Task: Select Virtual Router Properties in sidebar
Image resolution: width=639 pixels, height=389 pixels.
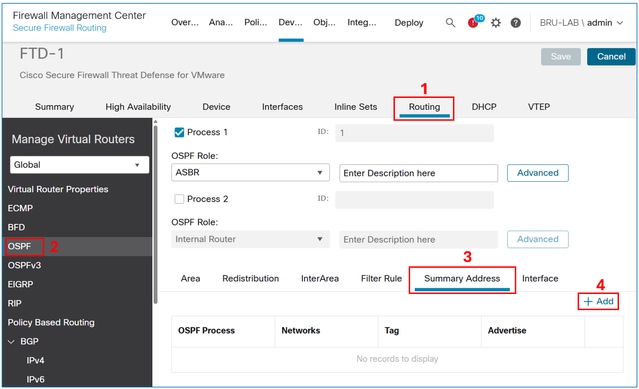Action: tap(58, 189)
